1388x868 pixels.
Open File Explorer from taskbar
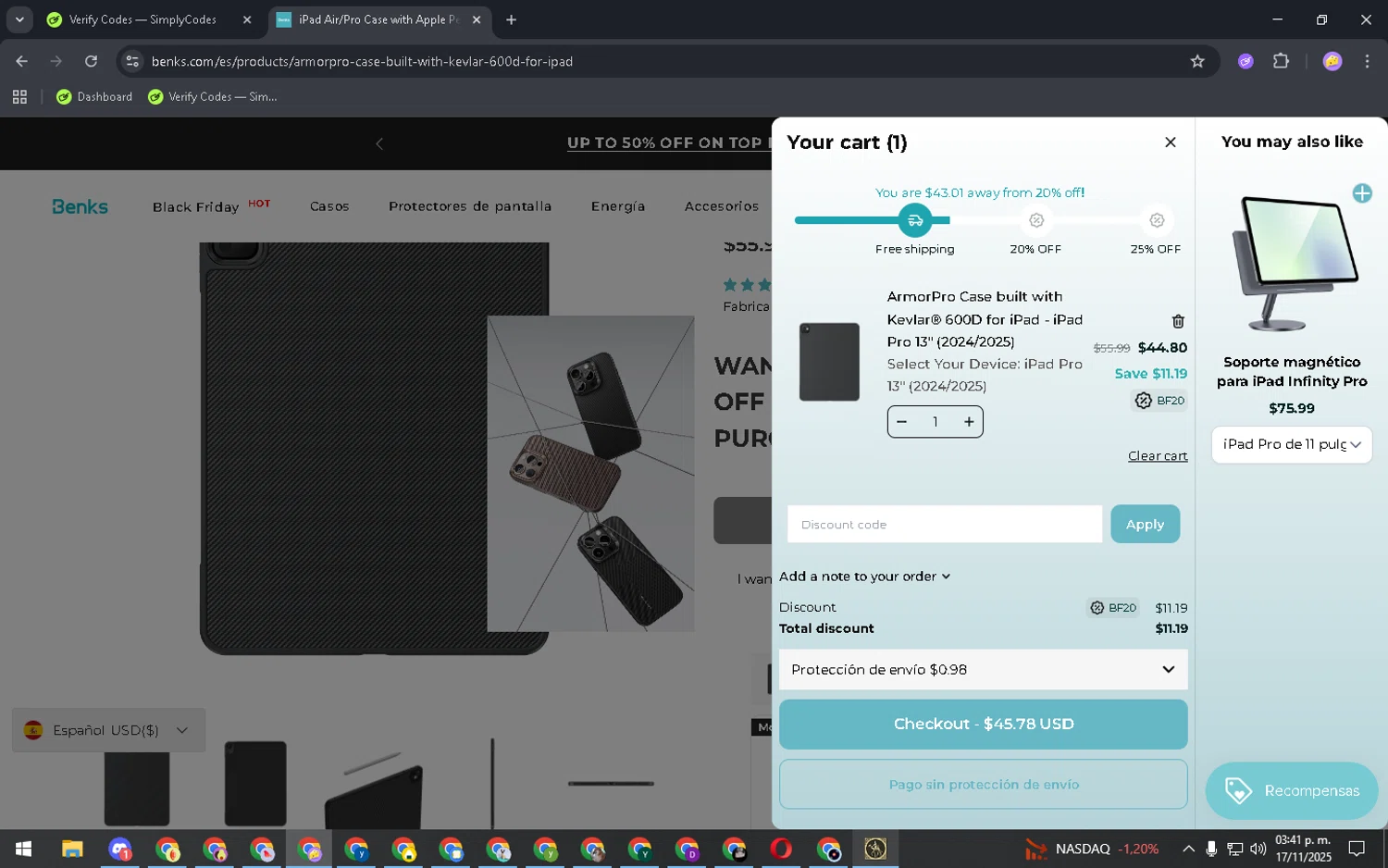[x=72, y=849]
